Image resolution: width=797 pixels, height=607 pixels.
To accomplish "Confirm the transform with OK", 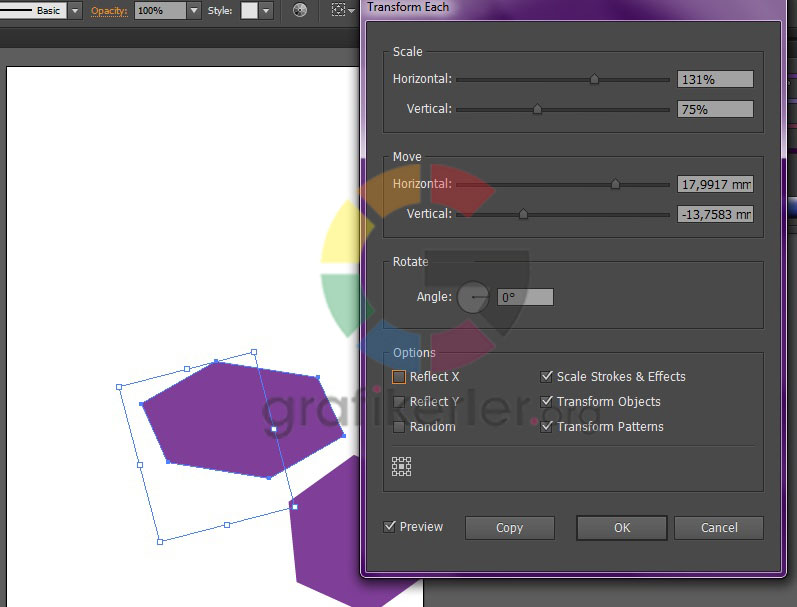I will click(622, 528).
